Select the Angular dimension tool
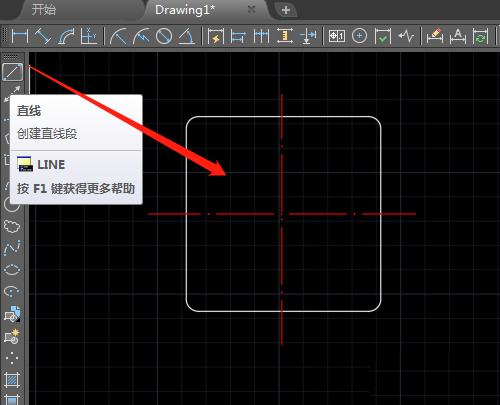Image resolution: width=500 pixels, height=405 pixels. pyautogui.click(x=187, y=36)
